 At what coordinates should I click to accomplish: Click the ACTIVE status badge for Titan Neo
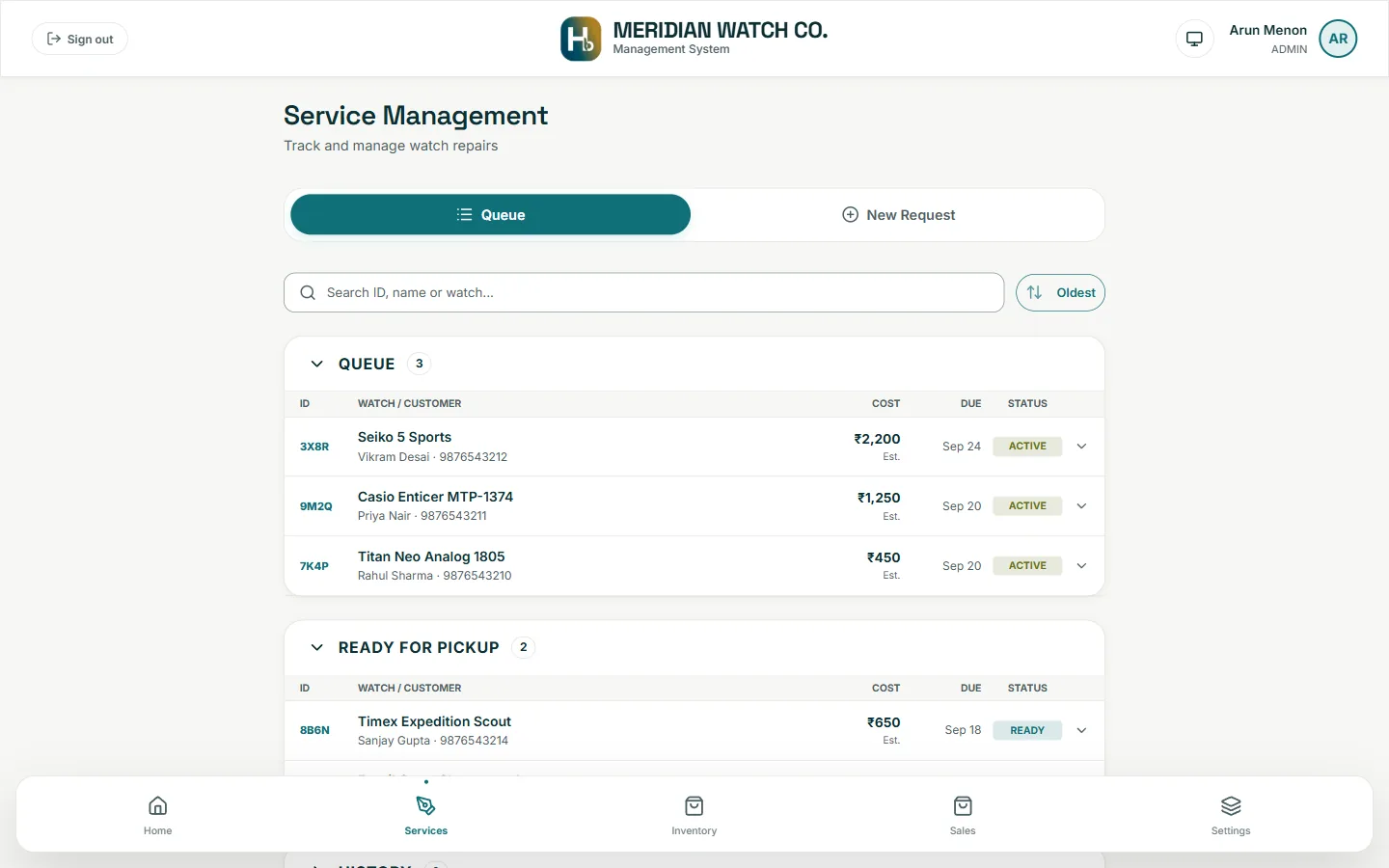pos(1027,566)
